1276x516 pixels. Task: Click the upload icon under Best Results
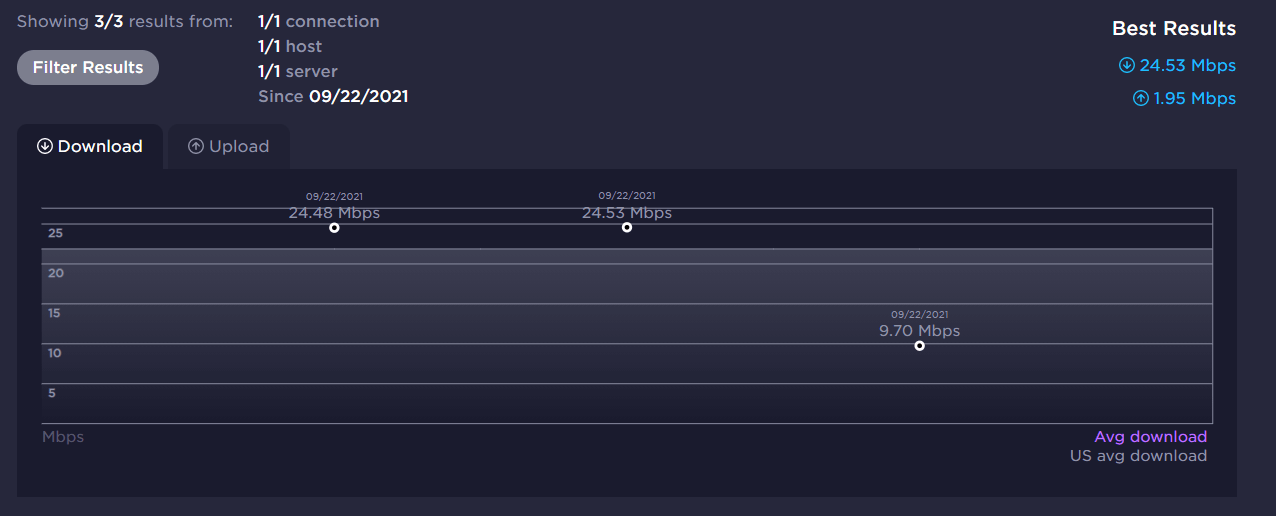[x=1140, y=98]
